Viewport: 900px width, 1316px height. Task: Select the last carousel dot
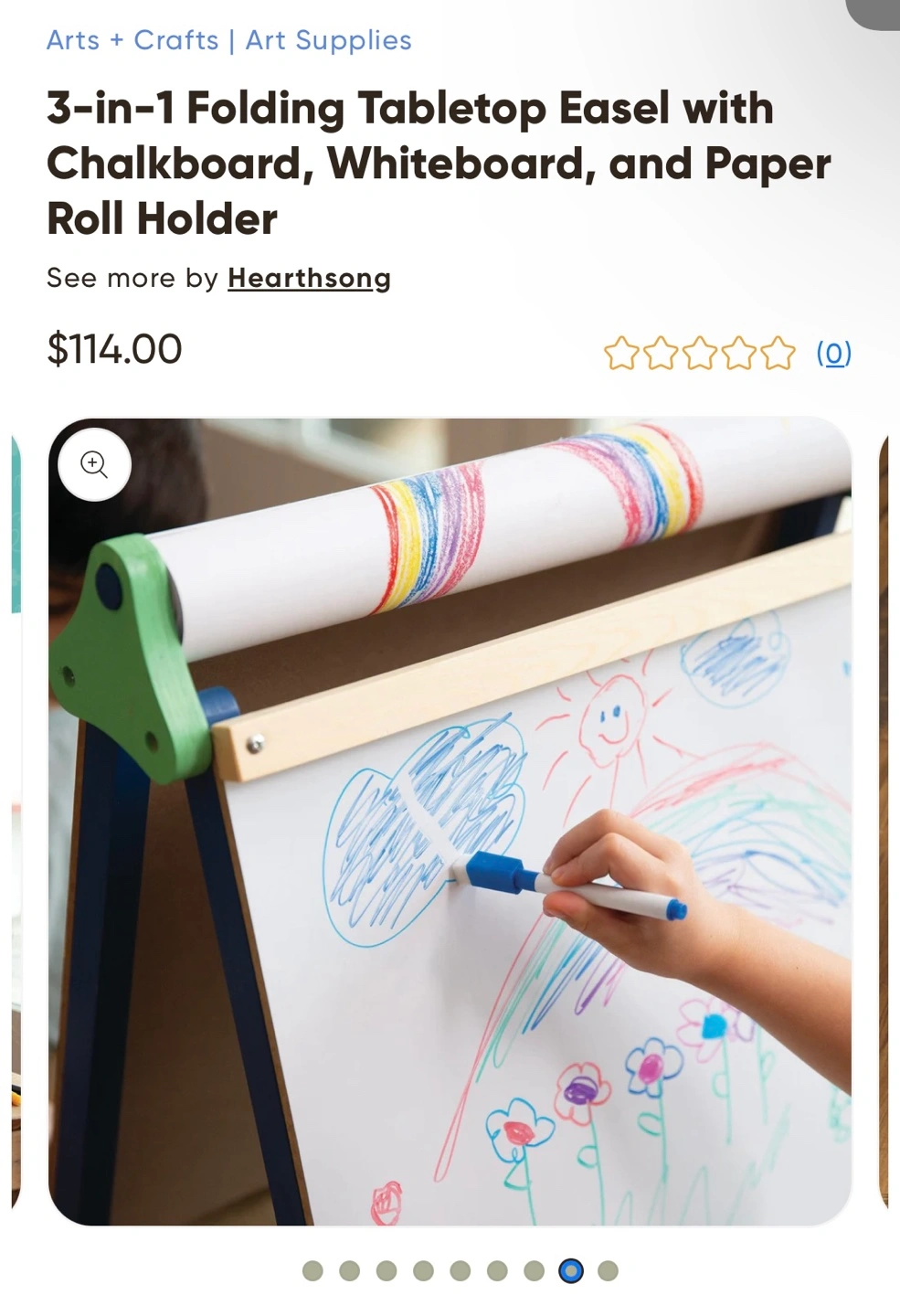point(608,1271)
